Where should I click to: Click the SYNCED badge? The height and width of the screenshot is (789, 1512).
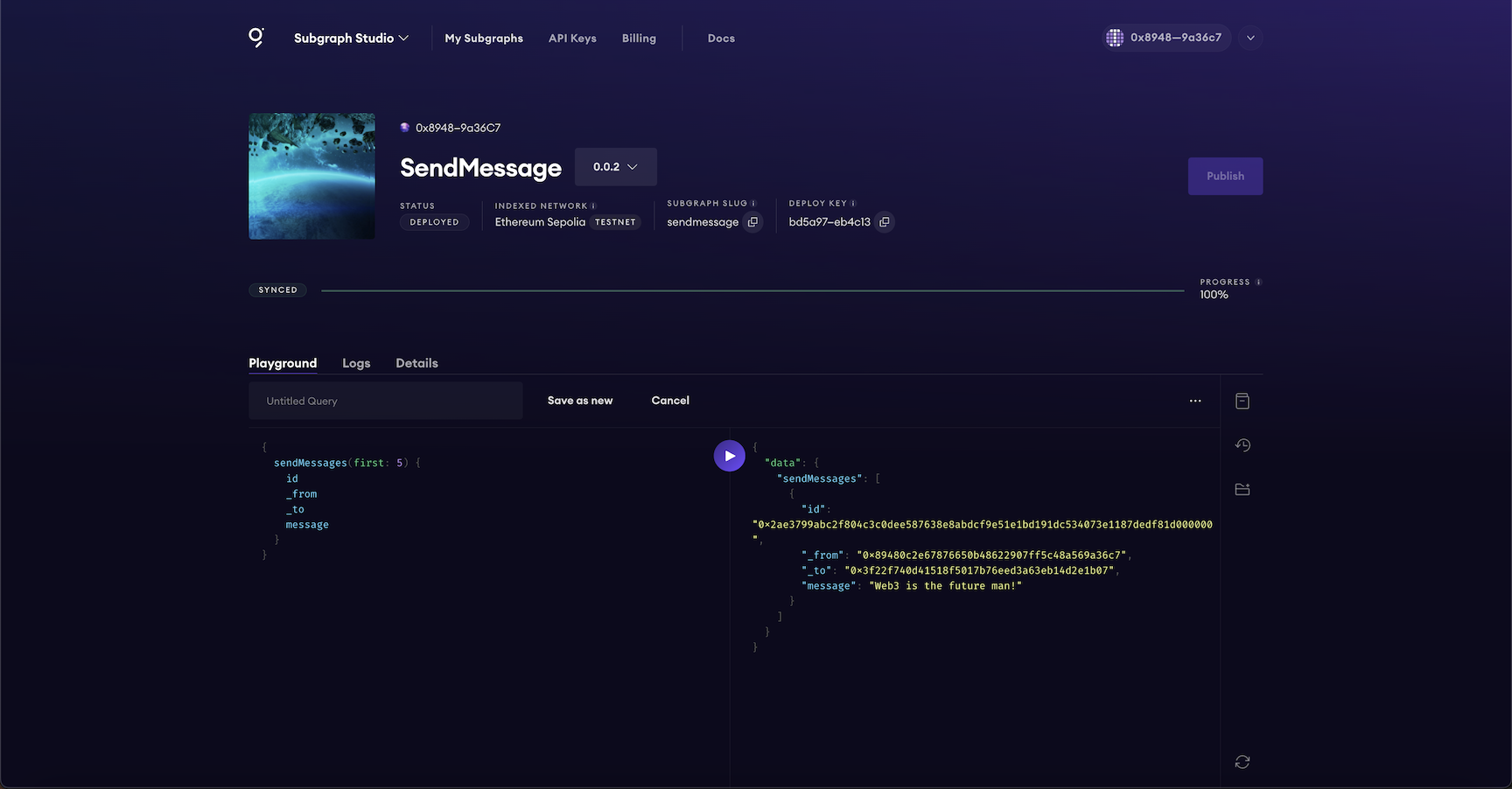[277, 290]
